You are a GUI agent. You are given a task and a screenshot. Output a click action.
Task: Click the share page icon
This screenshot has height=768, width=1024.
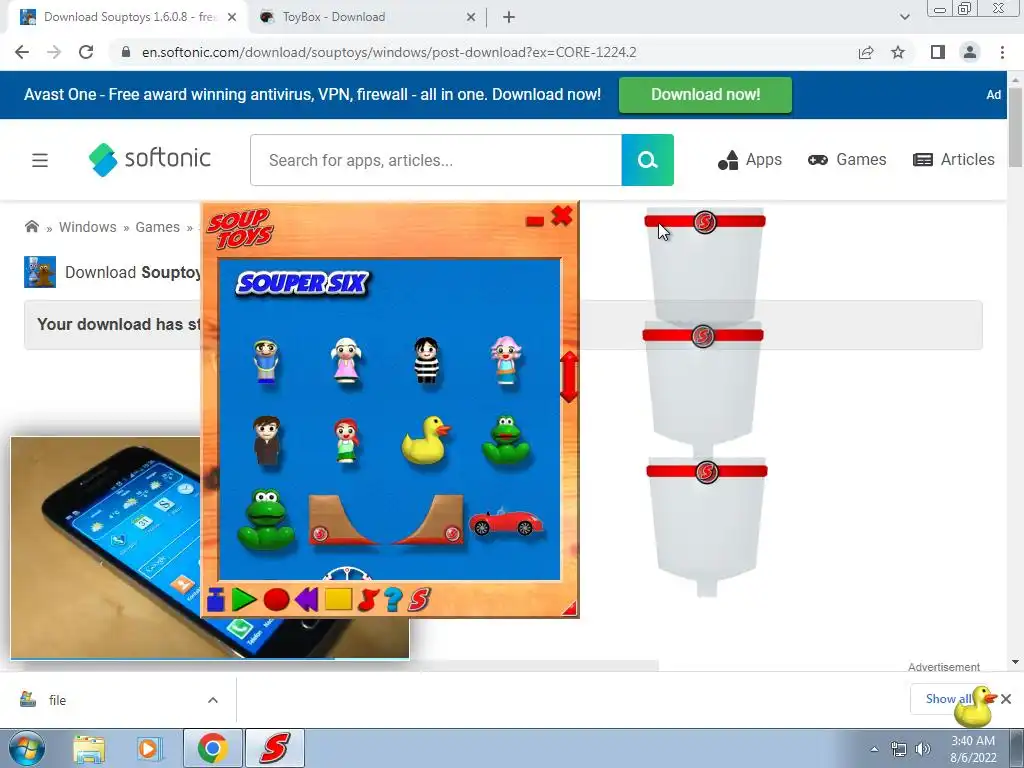tap(866, 52)
